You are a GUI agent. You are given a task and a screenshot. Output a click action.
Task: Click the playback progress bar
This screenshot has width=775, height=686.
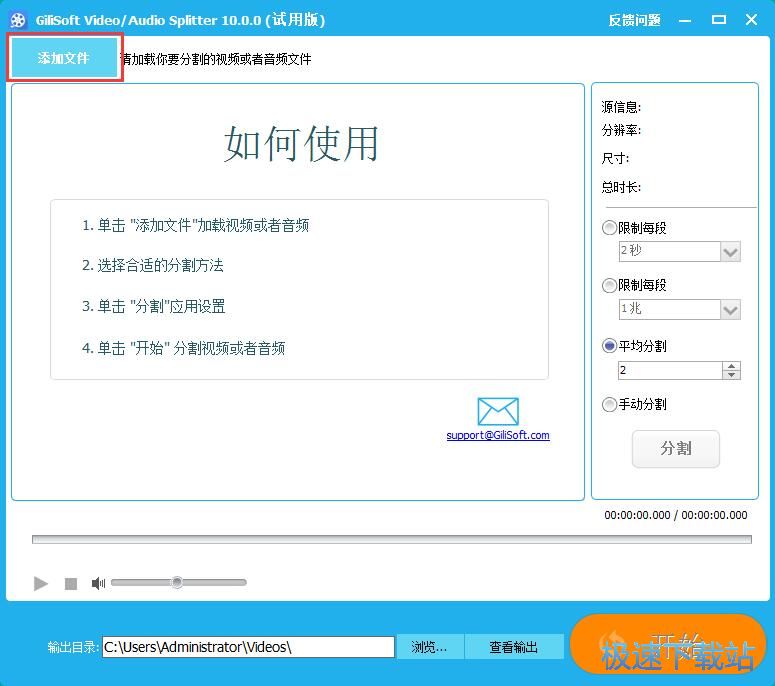tap(391, 539)
